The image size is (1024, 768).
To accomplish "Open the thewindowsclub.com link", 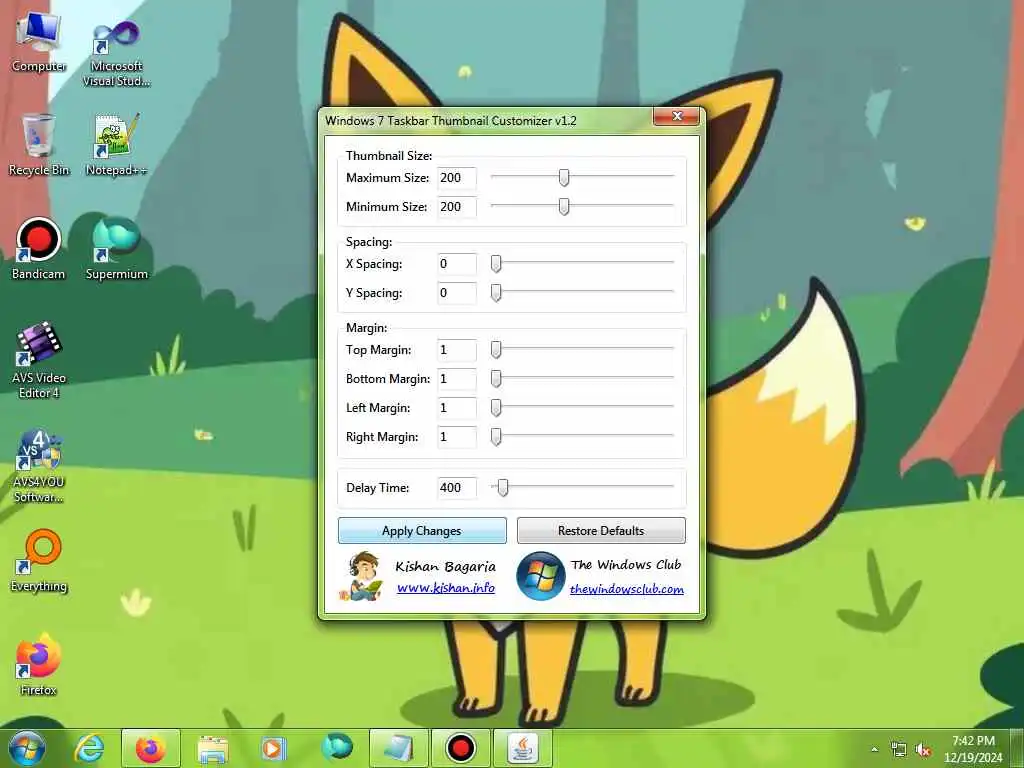I will tap(626, 588).
